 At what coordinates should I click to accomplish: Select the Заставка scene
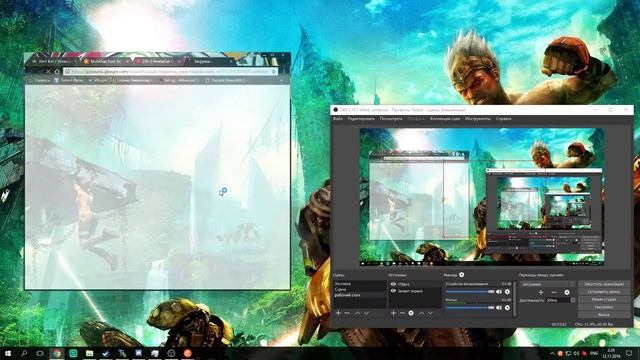coord(359,284)
